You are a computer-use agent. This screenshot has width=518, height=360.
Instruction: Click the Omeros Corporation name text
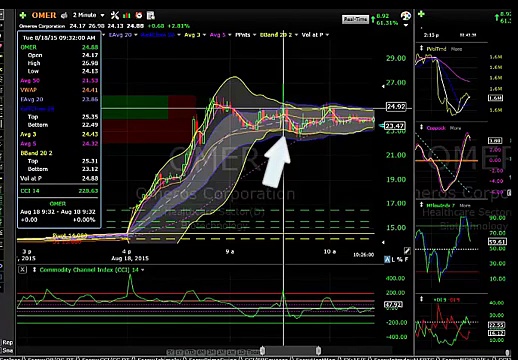tap(42, 26)
